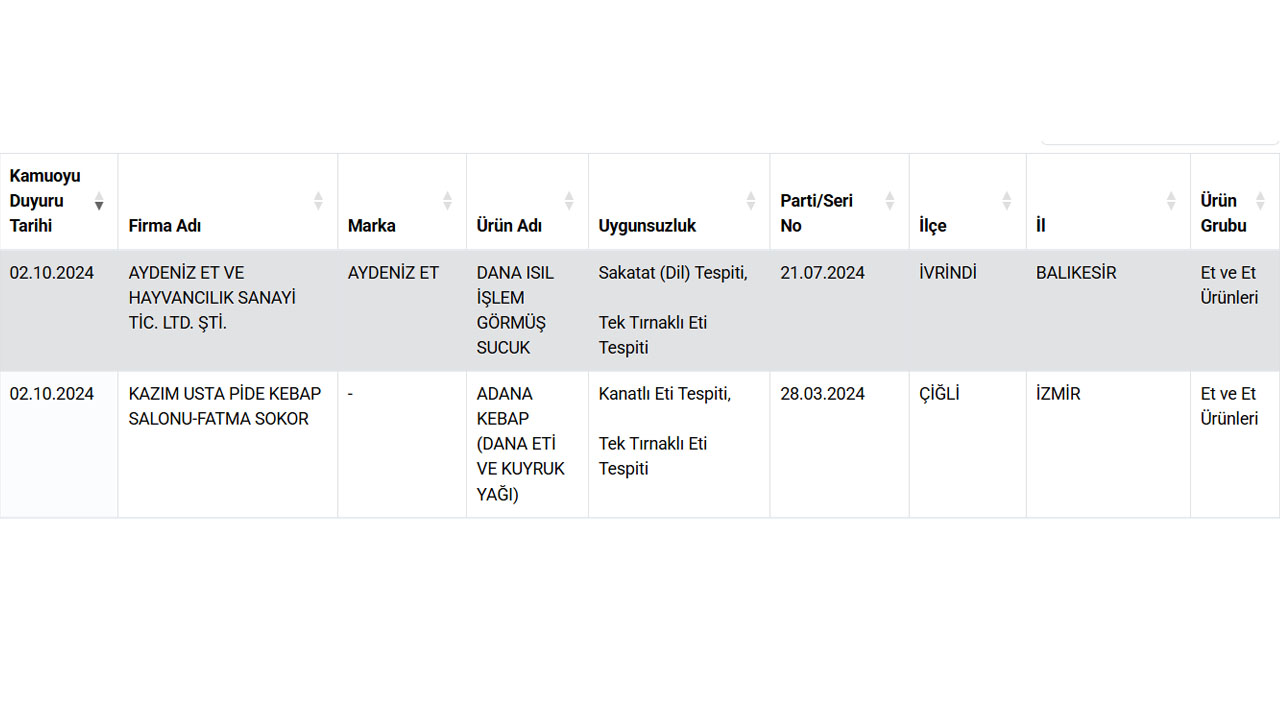The height and width of the screenshot is (720, 1280).
Task: Select the BALIKESİR province cell
Action: [1108, 310]
